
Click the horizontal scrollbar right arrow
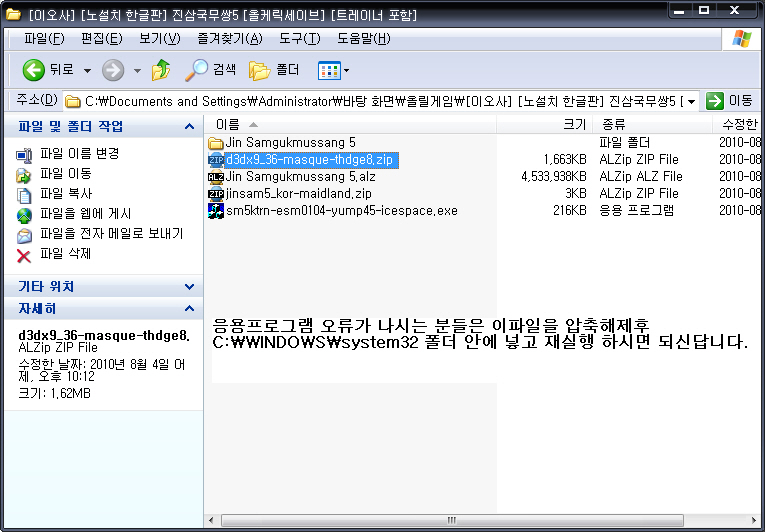(755, 520)
